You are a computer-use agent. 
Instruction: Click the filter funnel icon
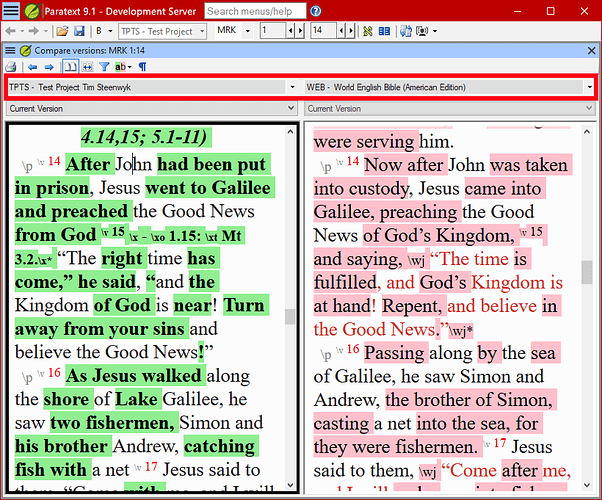click(x=104, y=67)
